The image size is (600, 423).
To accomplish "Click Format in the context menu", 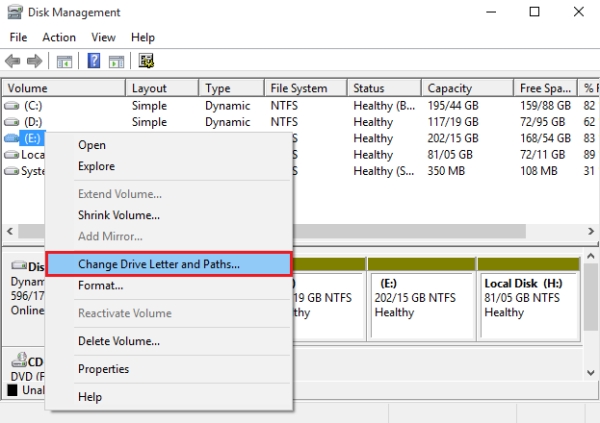I will coord(100,285).
